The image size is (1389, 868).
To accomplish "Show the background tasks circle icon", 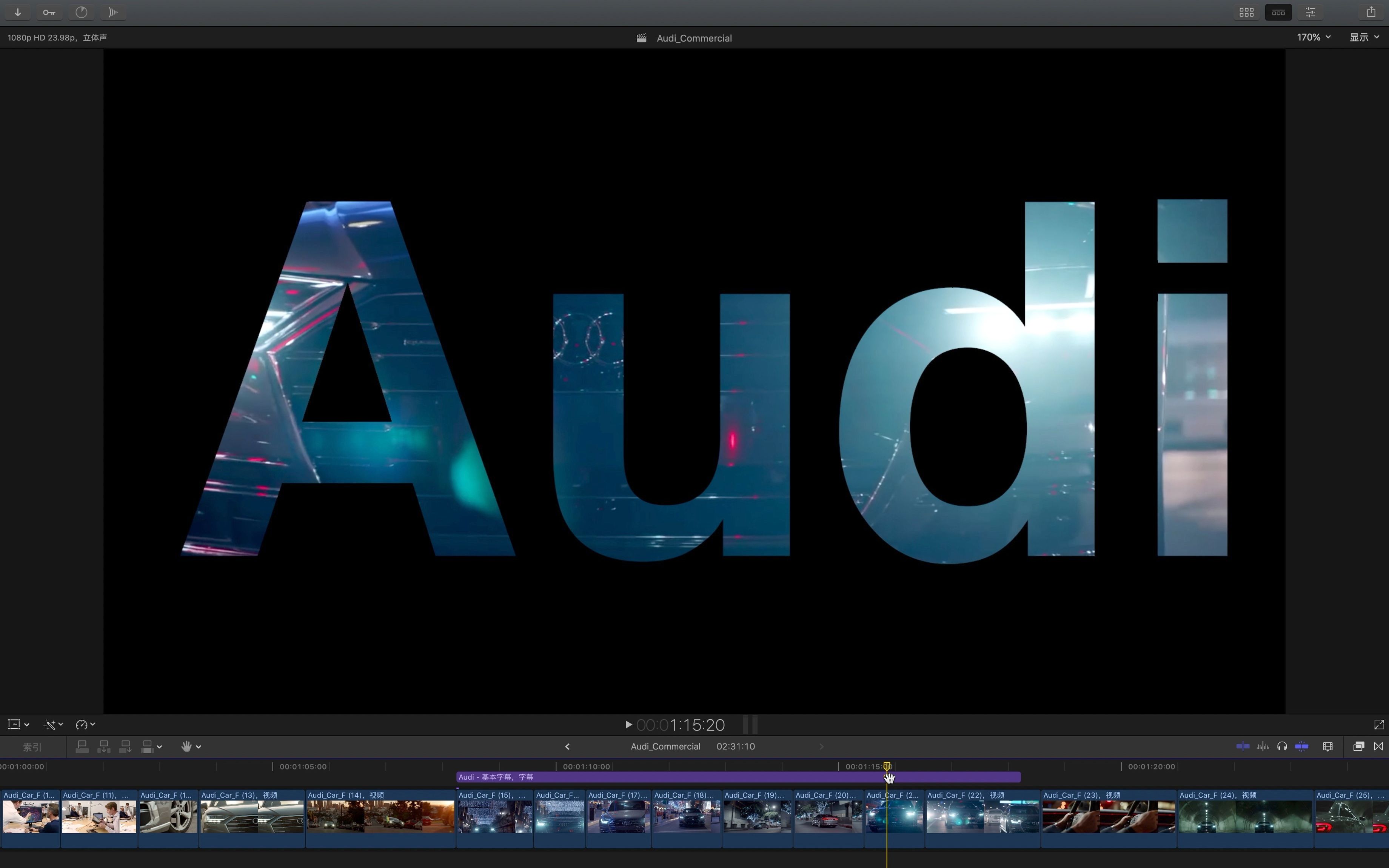I will 82,12.
